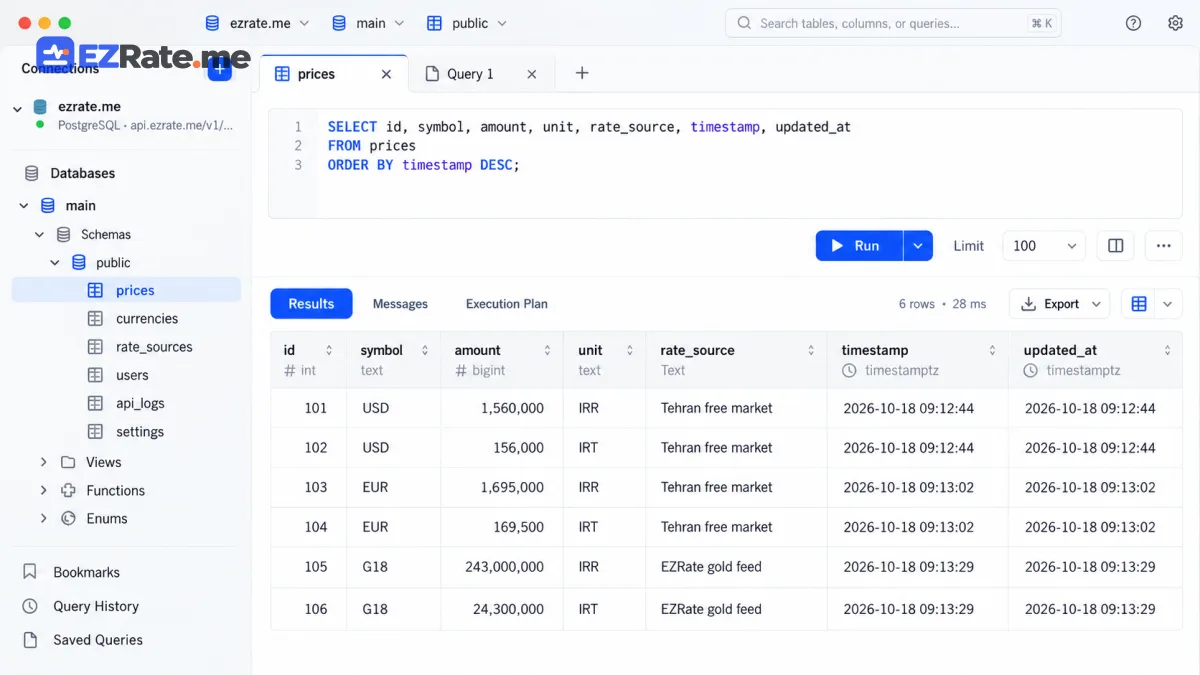Viewport: 1200px width, 675px height.
Task: Sort by the updated_at column sort icon
Action: coord(1167,350)
